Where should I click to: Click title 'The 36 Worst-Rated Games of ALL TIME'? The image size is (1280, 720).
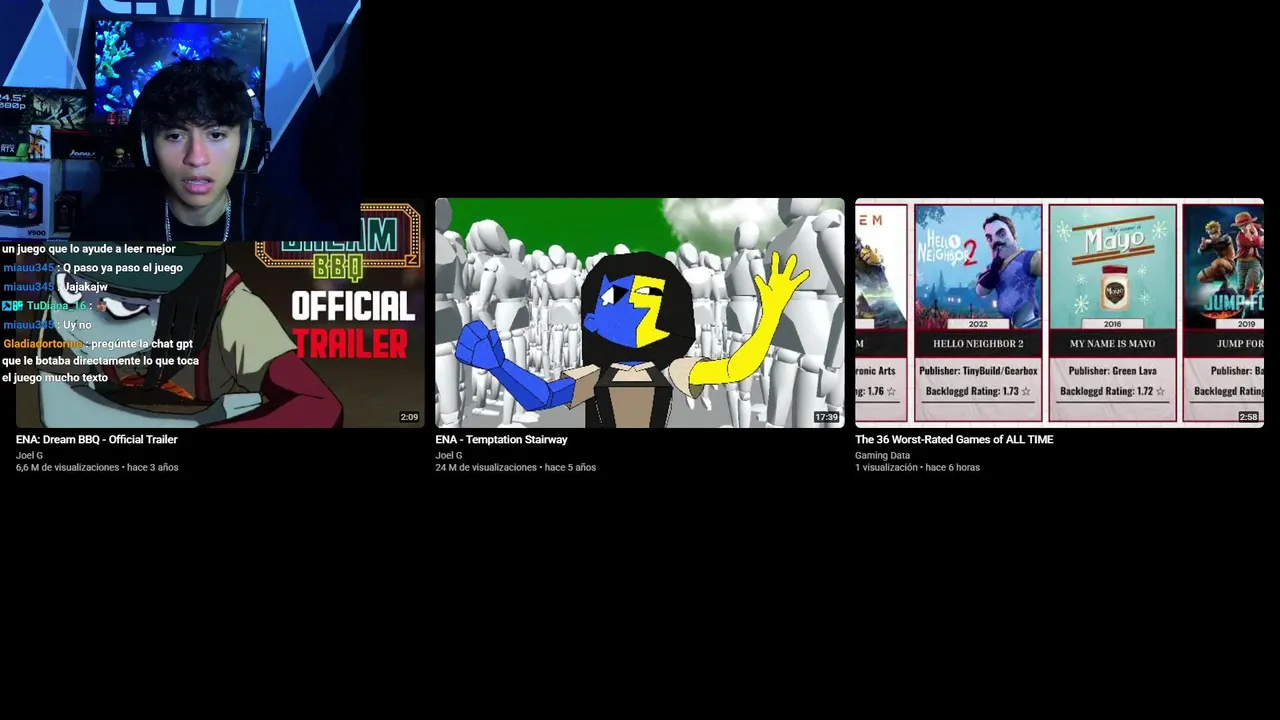tap(954, 440)
